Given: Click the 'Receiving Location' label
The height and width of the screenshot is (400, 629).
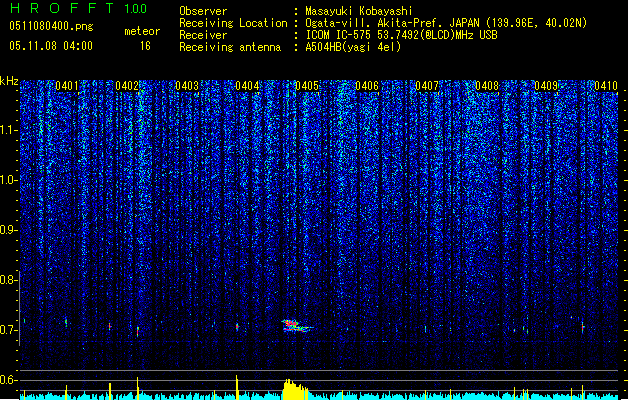Looking at the screenshot, I should [x=233, y=23].
